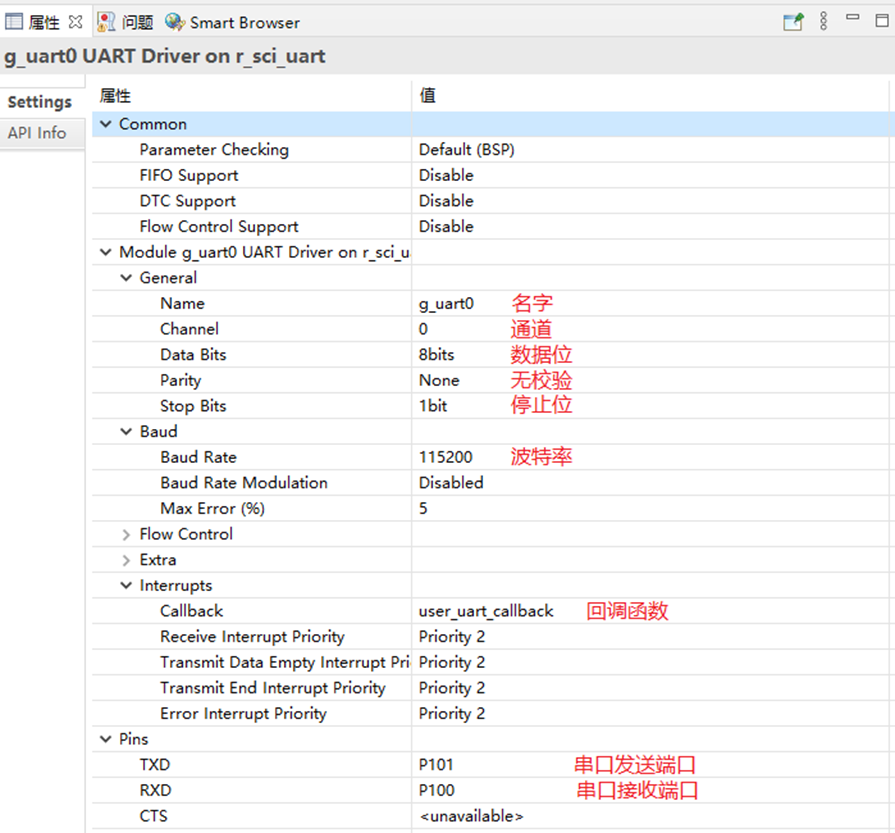This screenshot has width=895, height=833.
Task: Collapse the Interrupts section
Action: (125, 585)
